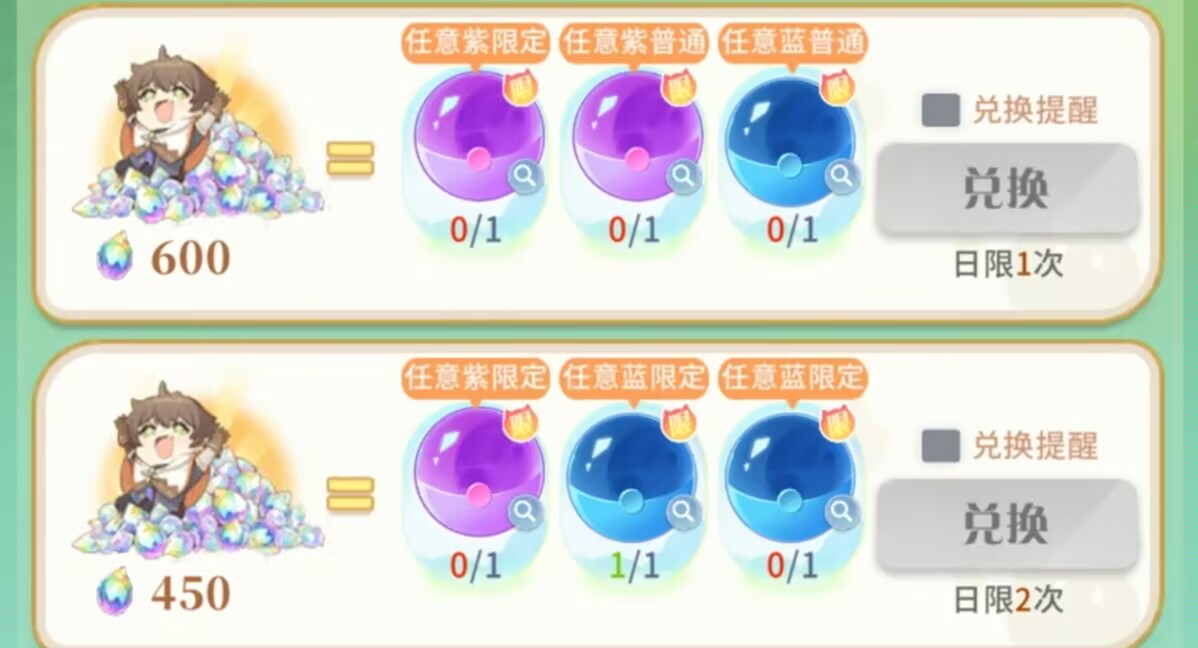This screenshot has height=648, width=1198.
Task: Click the 任意蓝普通 label tag
Action: click(x=793, y=41)
